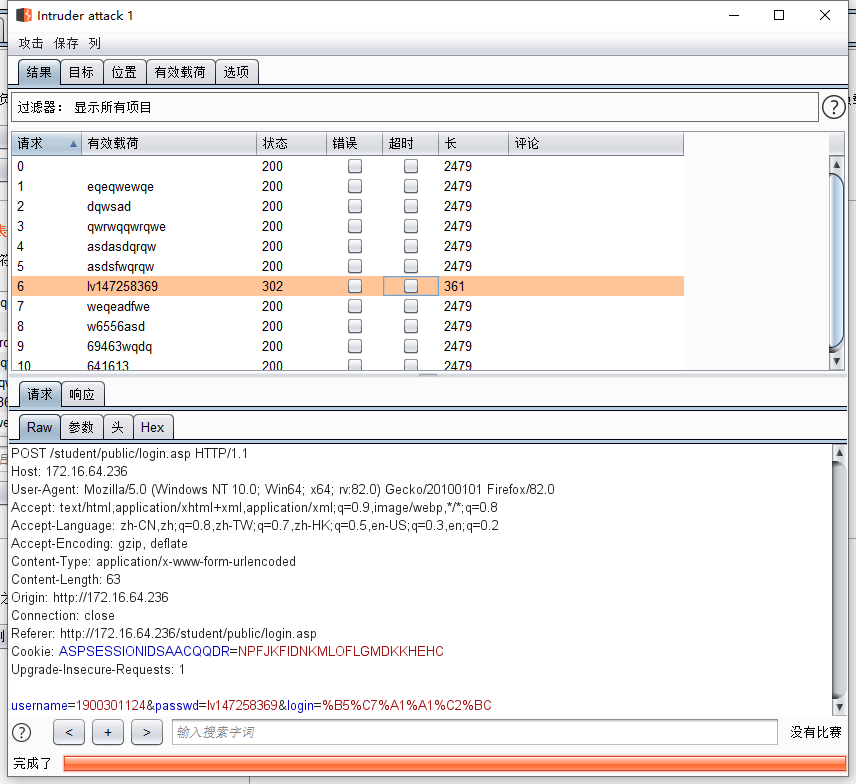
Task: Click results table scroll down arrow
Action: (x=836, y=361)
